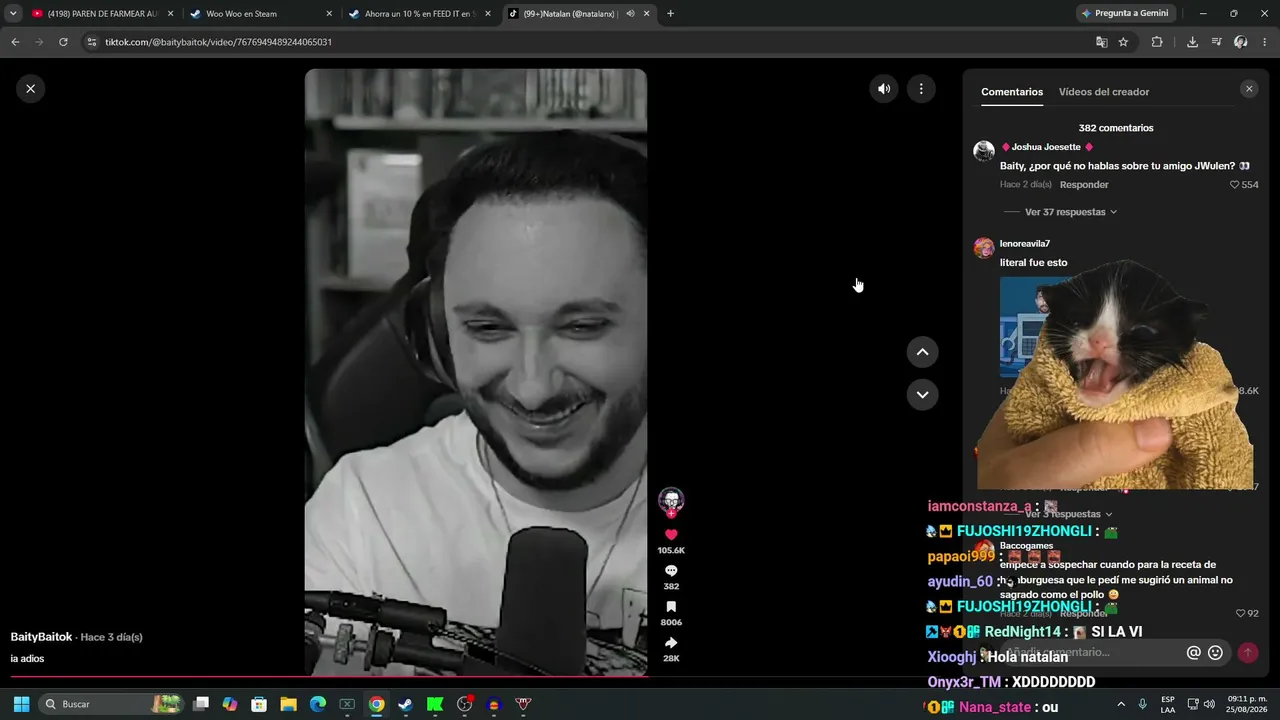Mention a user with the @ icon
1280x720 pixels.
point(1193,653)
